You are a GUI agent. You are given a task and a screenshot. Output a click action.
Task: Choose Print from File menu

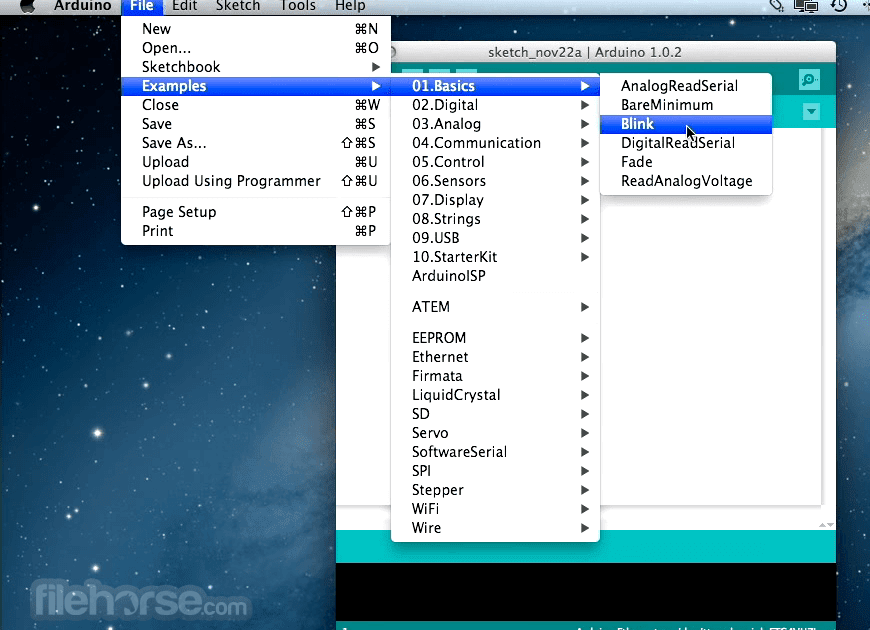(x=256, y=230)
